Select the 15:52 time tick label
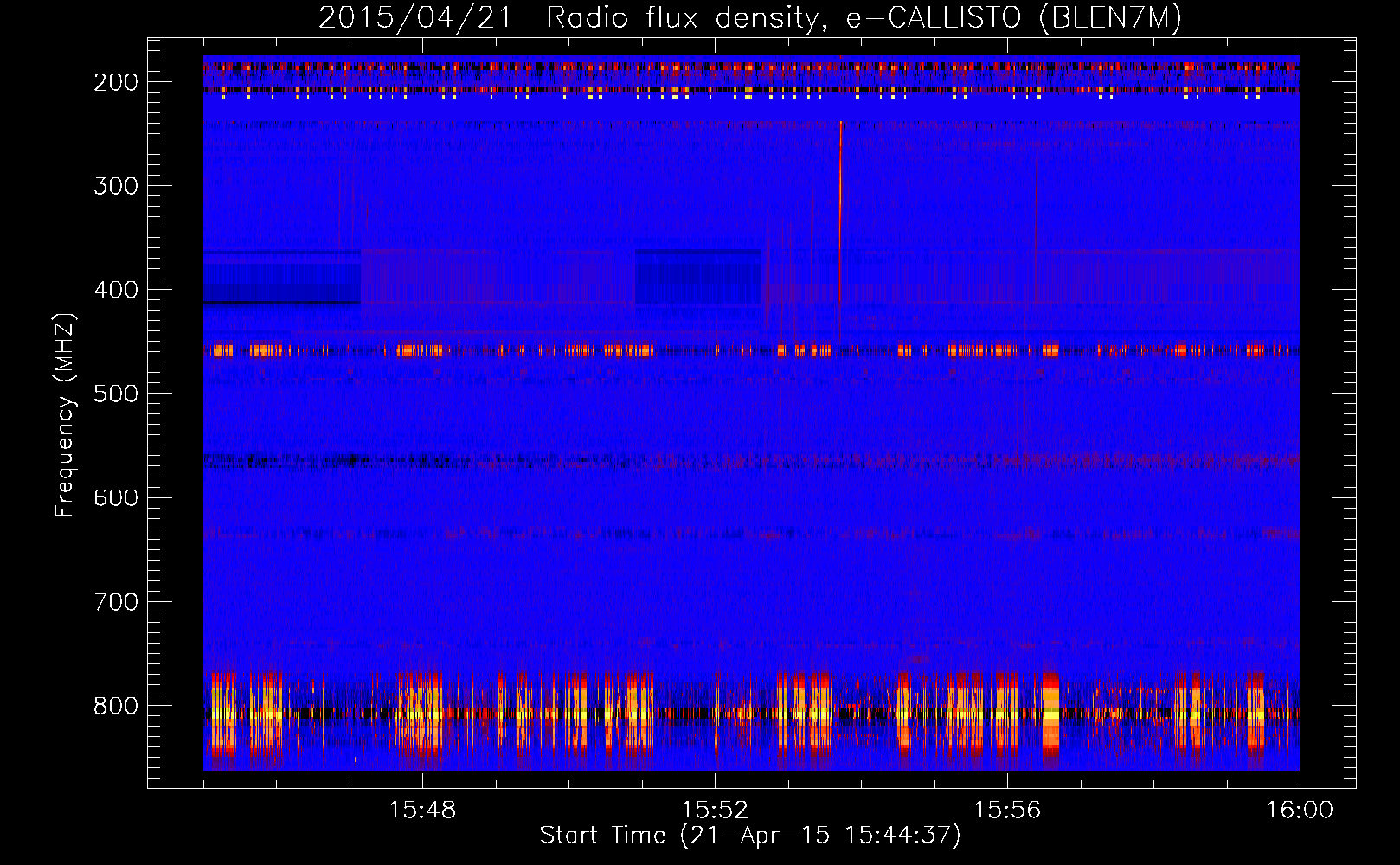 715,811
